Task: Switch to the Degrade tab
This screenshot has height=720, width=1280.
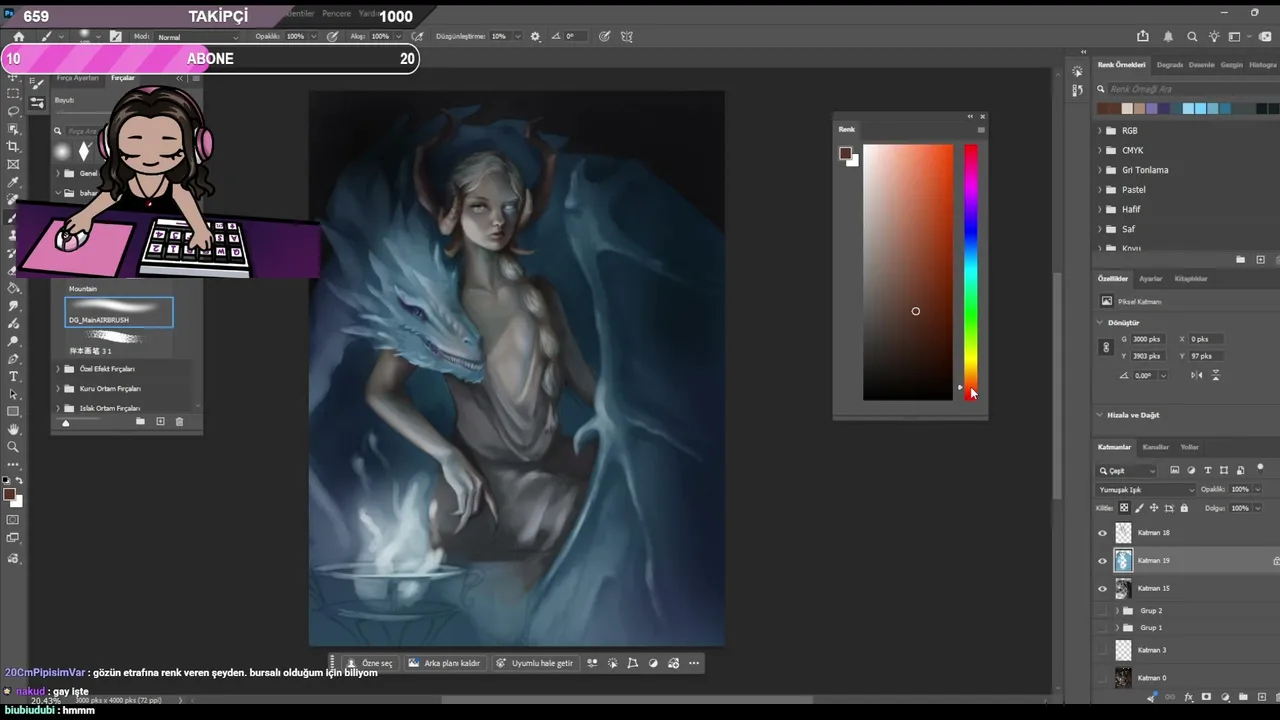Action: pos(1170,65)
